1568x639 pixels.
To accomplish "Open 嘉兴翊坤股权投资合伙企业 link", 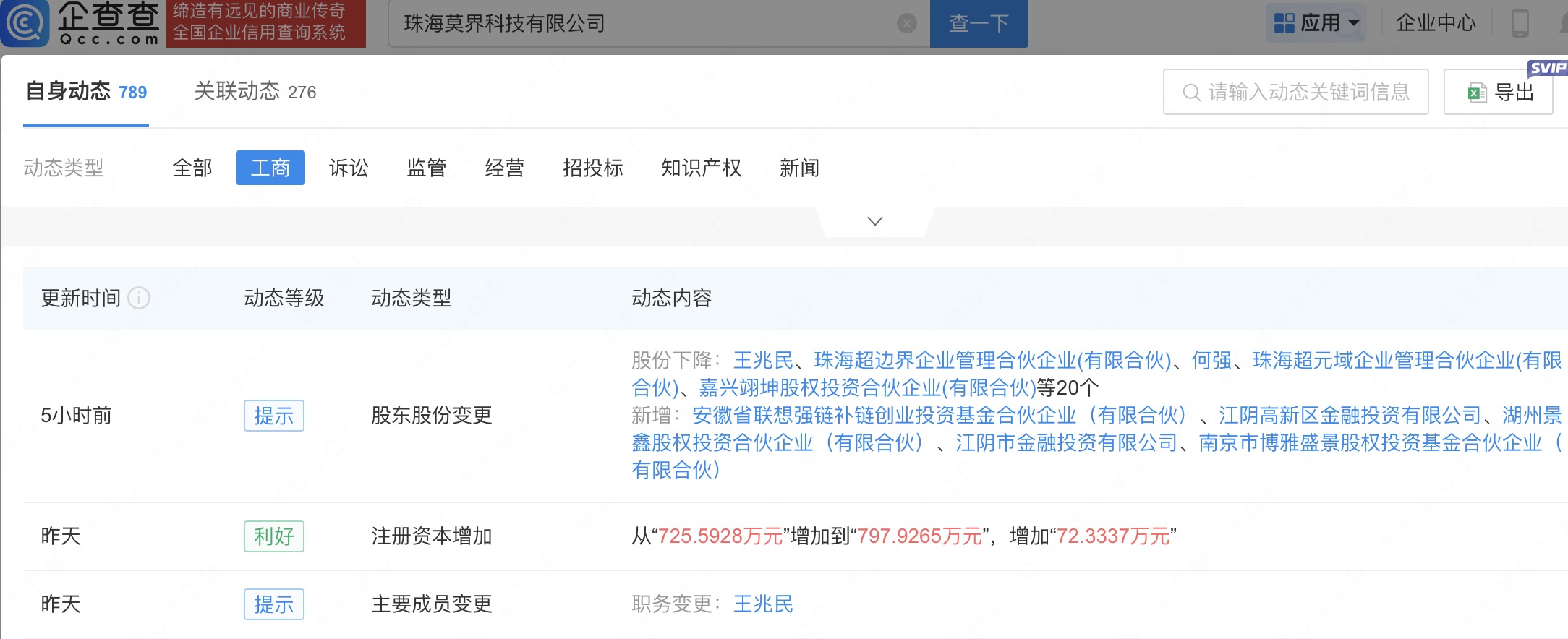I will click(867, 387).
